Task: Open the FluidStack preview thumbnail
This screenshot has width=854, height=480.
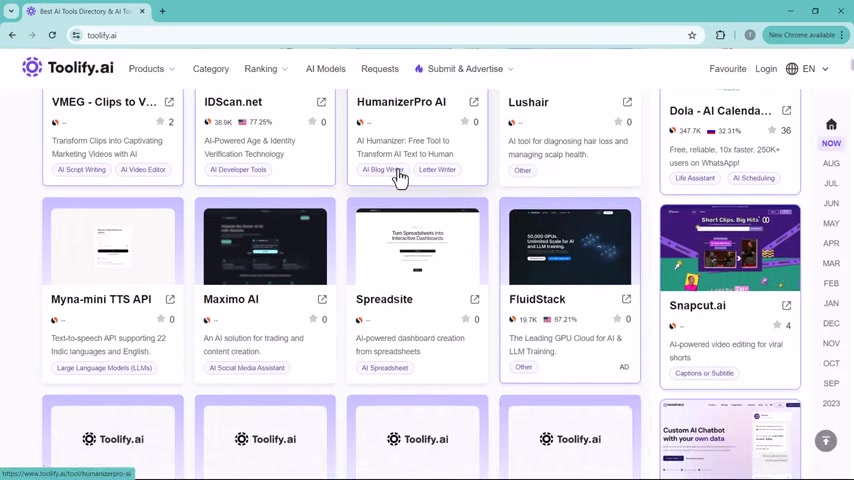Action: [570, 246]
